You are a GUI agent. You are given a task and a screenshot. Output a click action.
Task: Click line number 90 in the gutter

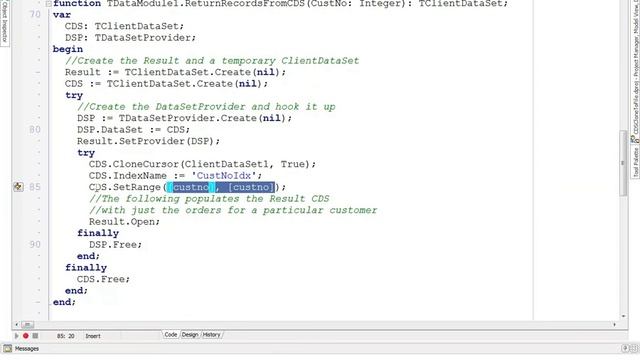point(35,244)
